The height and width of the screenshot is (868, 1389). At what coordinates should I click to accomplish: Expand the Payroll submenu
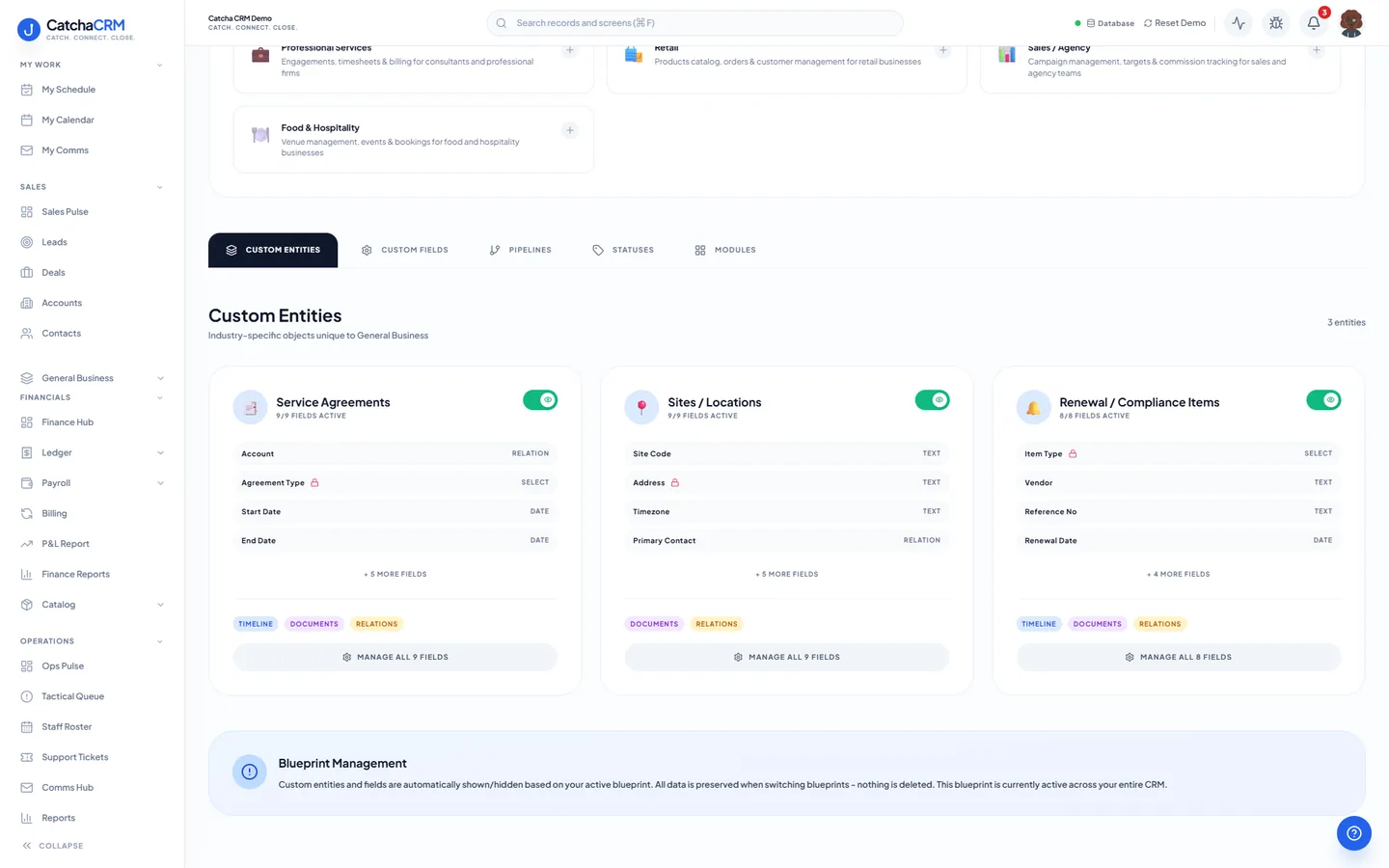pyautogui.click(x=160, y=483)
